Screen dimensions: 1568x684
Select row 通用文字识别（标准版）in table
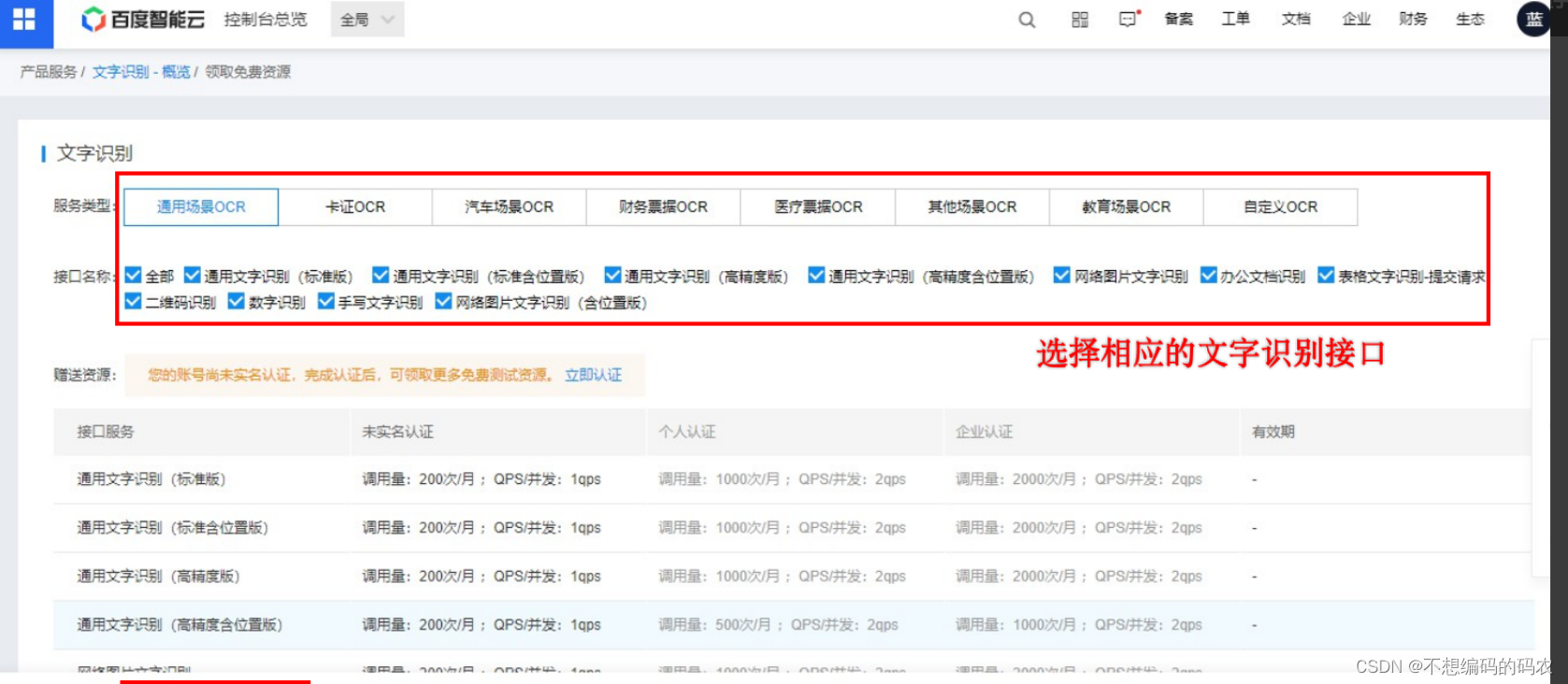793,479
